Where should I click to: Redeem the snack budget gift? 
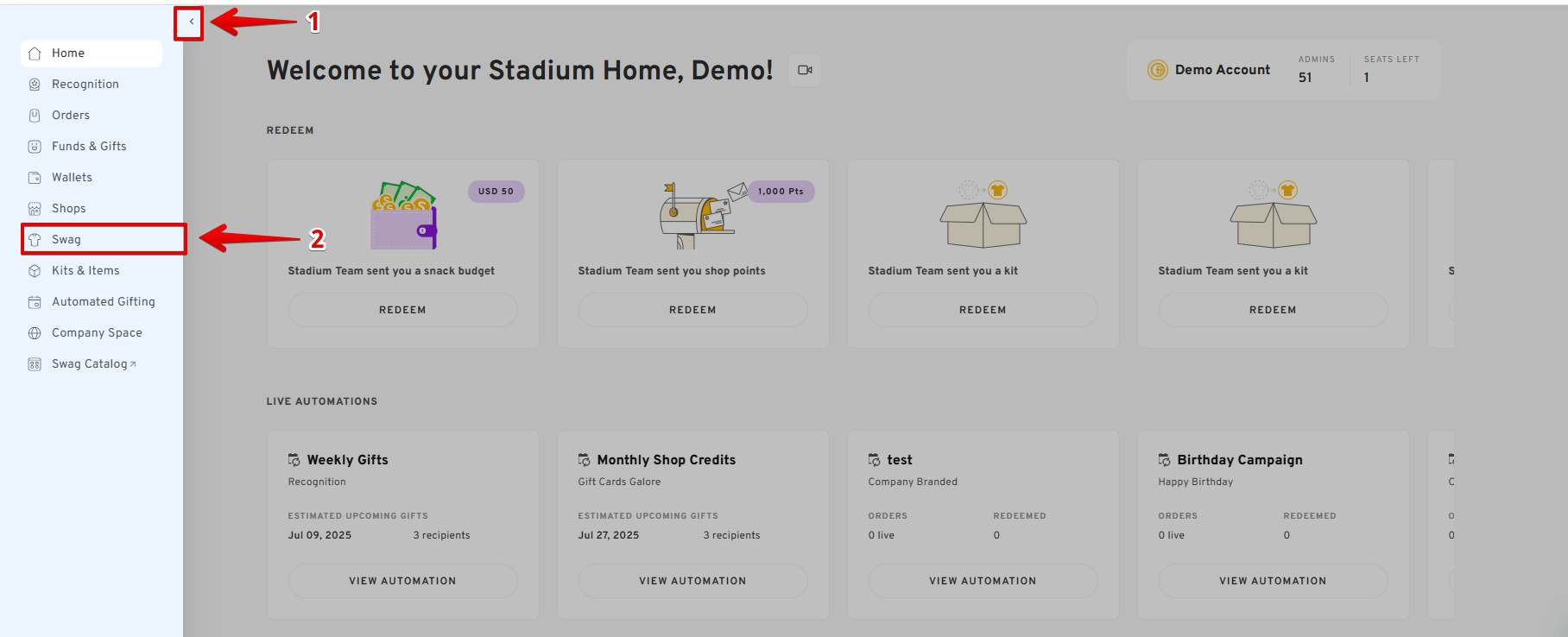point(402,310)
